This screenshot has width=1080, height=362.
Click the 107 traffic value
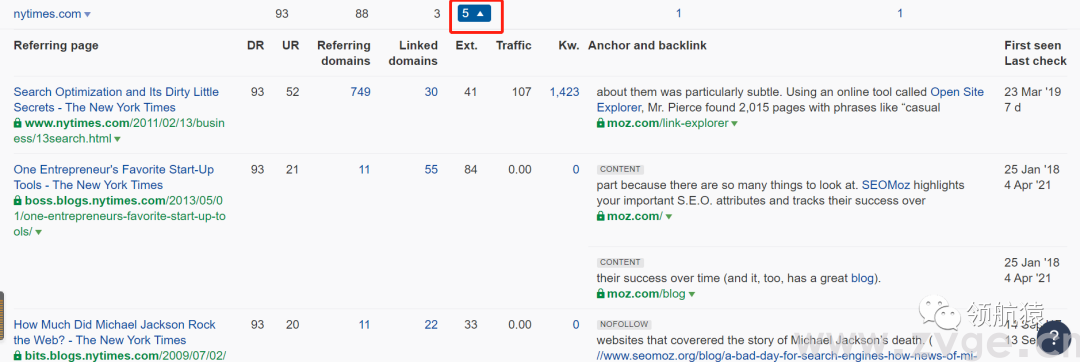click(522, 92)
